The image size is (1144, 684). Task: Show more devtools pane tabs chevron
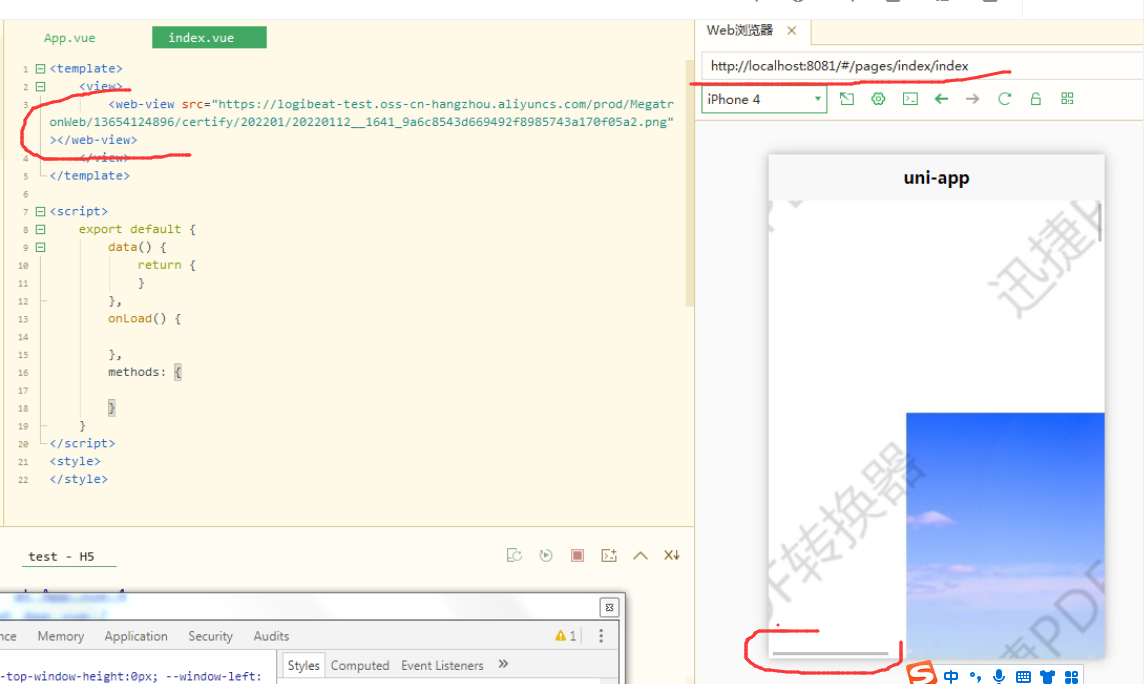503,664
